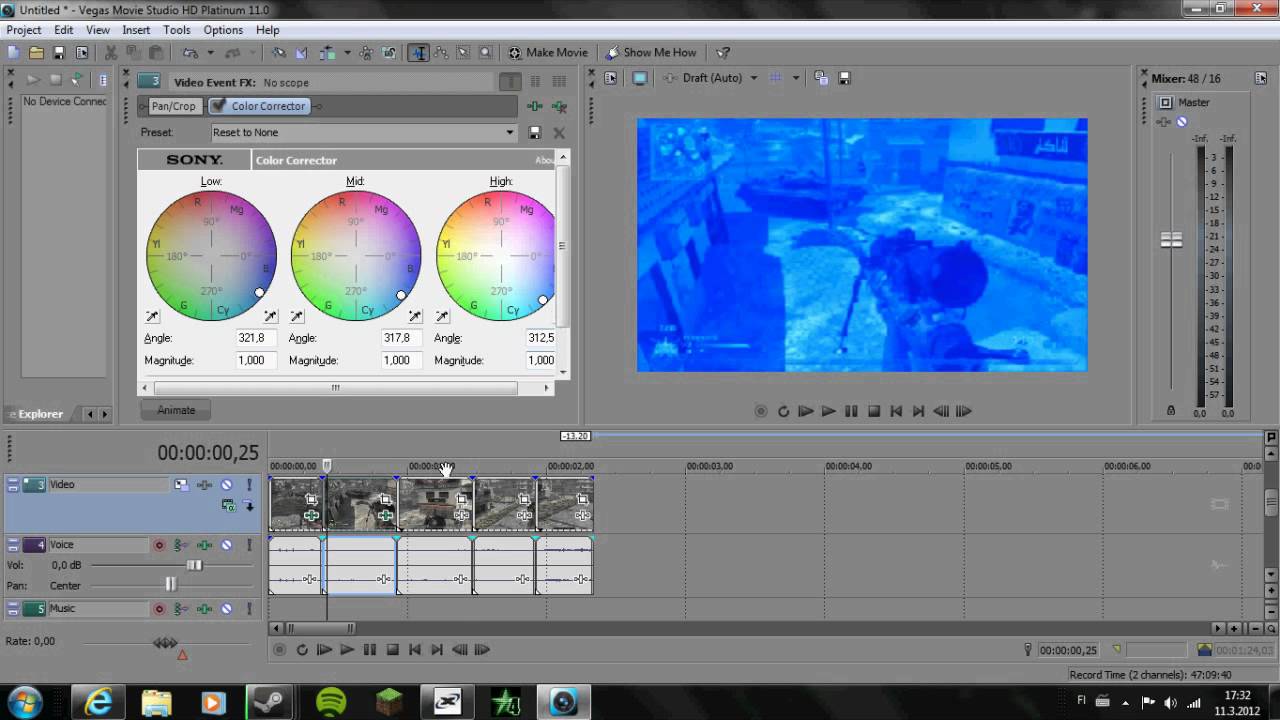Open Show Me How tutorials
Screen dimensions: 1280x720
[651, 52]
